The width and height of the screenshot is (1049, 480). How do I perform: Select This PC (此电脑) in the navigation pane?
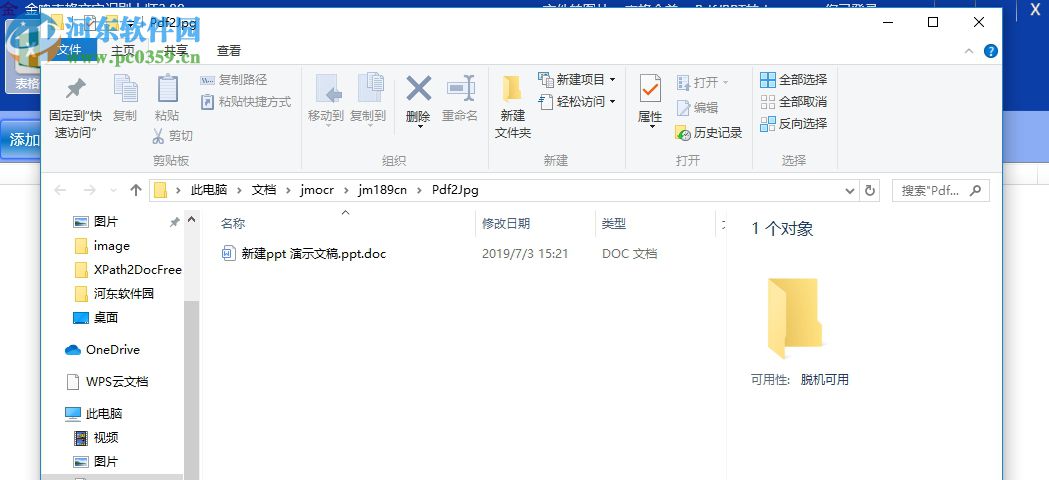(x=94, y=414)
